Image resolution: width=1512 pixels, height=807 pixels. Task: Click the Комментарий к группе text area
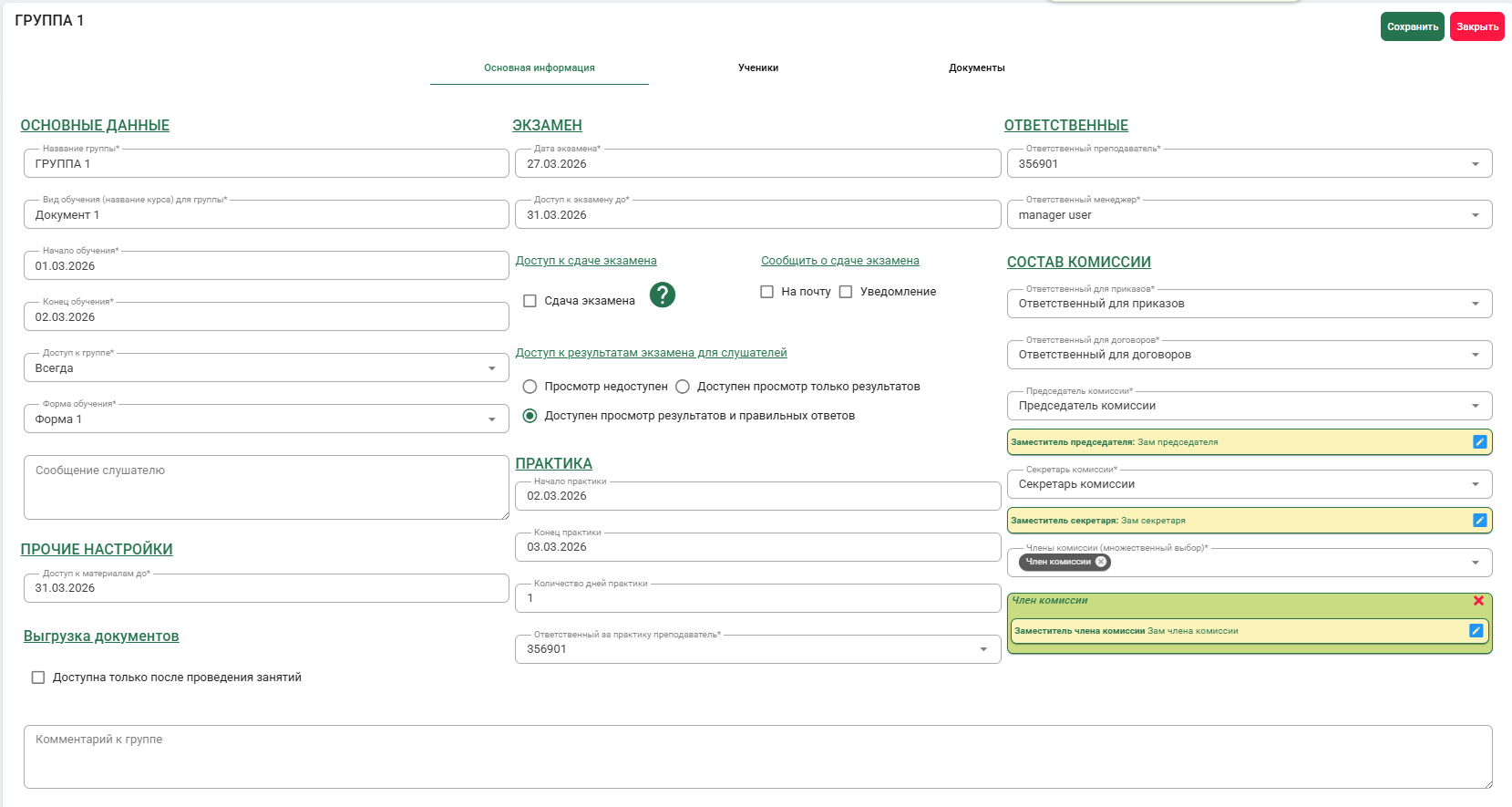coord(758,757)
